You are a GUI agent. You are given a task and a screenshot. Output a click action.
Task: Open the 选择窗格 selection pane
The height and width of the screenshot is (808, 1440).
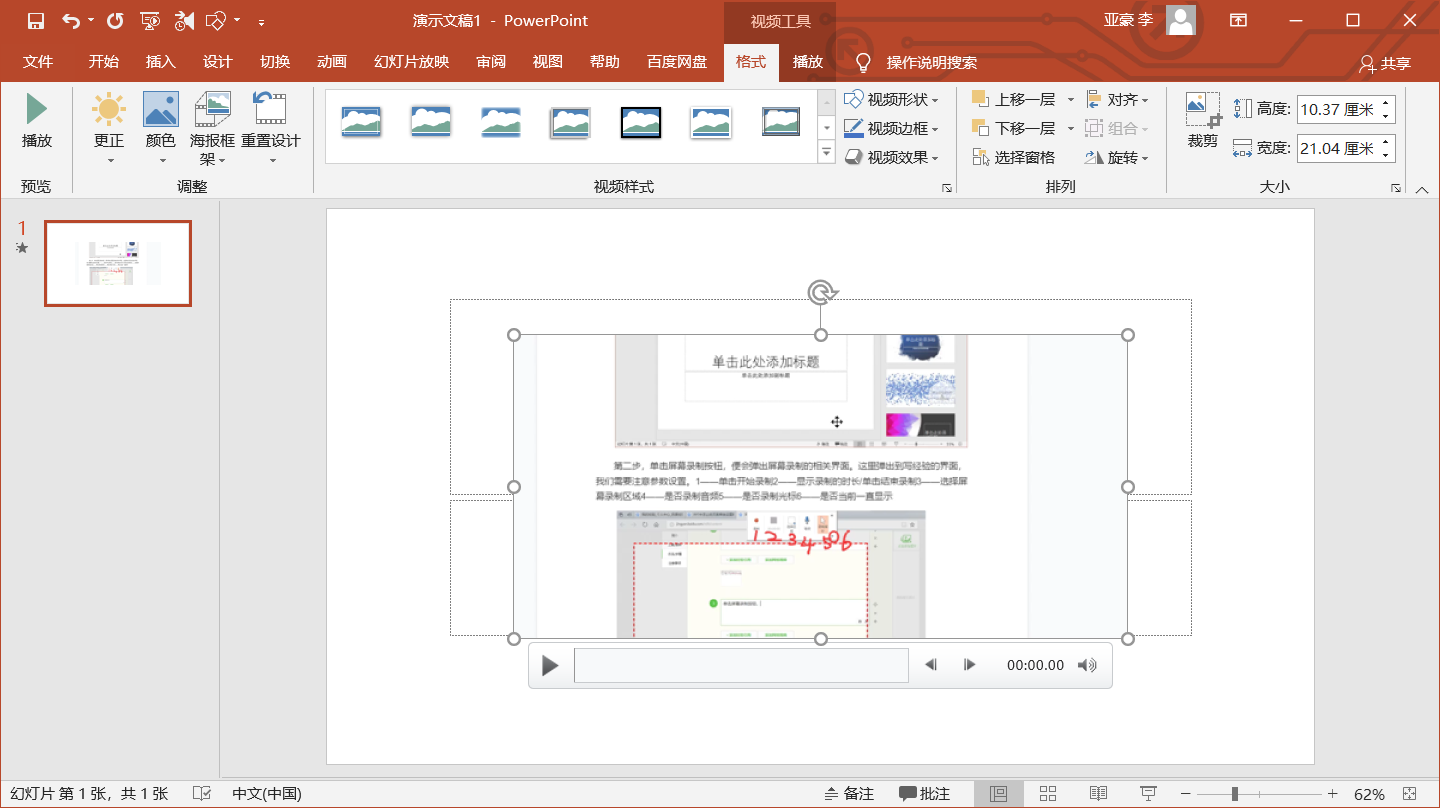1014,158
